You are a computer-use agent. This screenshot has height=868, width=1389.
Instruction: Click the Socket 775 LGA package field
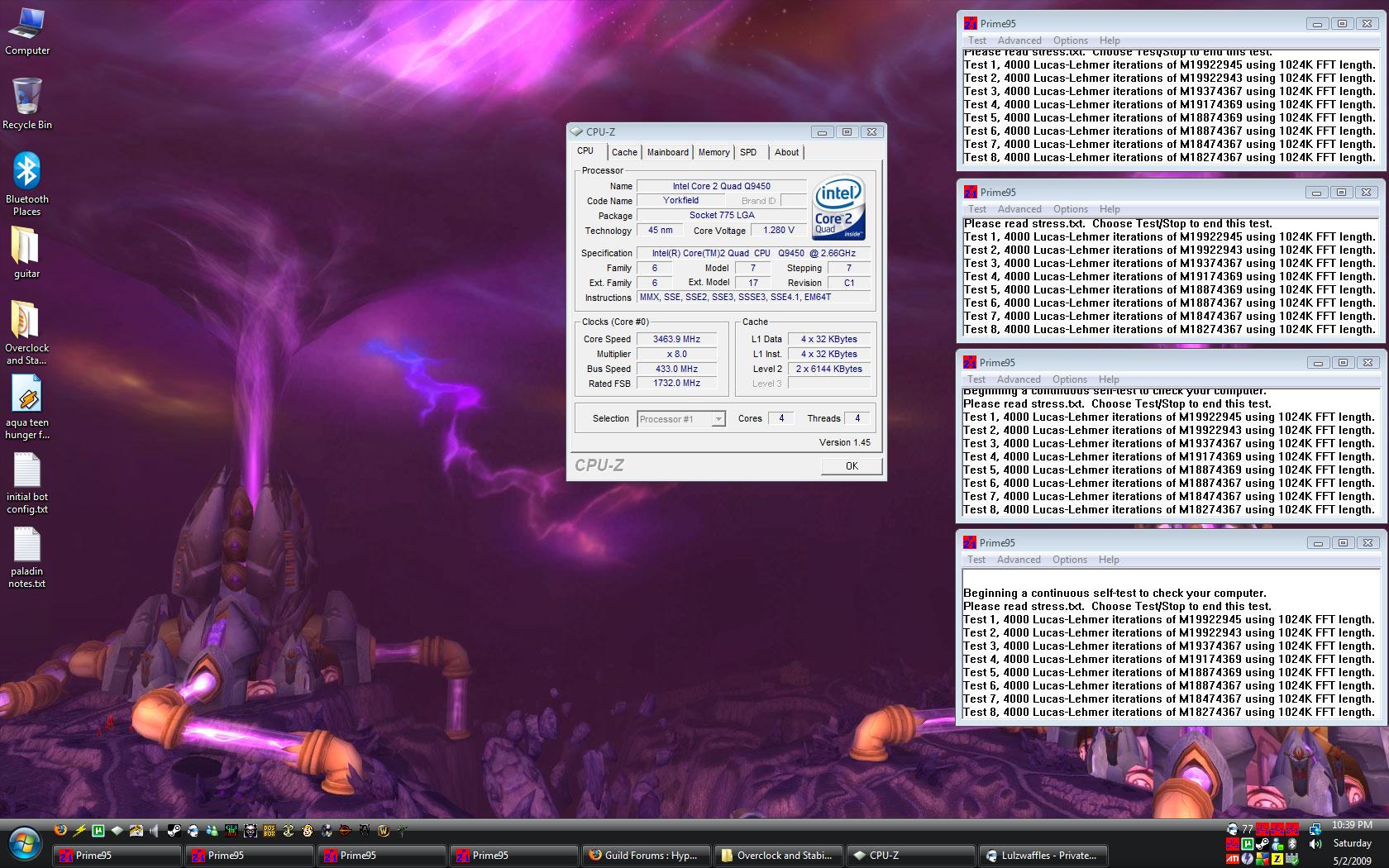click(x=722, y=215)
